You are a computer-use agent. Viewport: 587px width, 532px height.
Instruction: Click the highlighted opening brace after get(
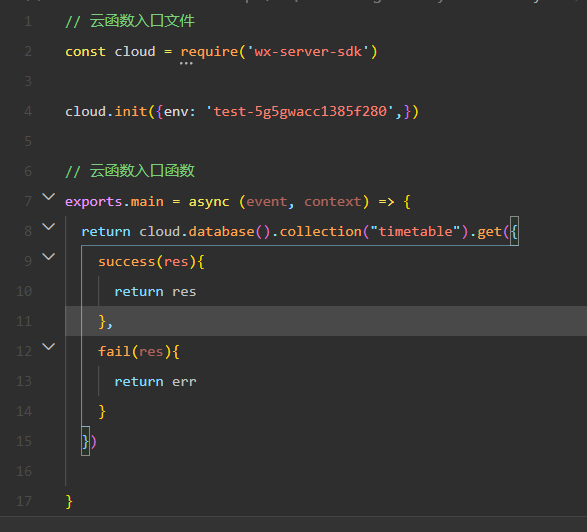click(514, 231)
